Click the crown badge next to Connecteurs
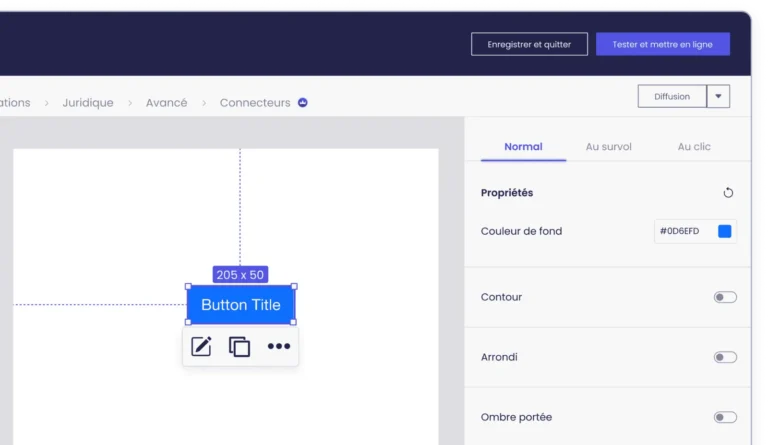This screenshot has width=768, height=445. pyautogui.click(x=303, y=102)
